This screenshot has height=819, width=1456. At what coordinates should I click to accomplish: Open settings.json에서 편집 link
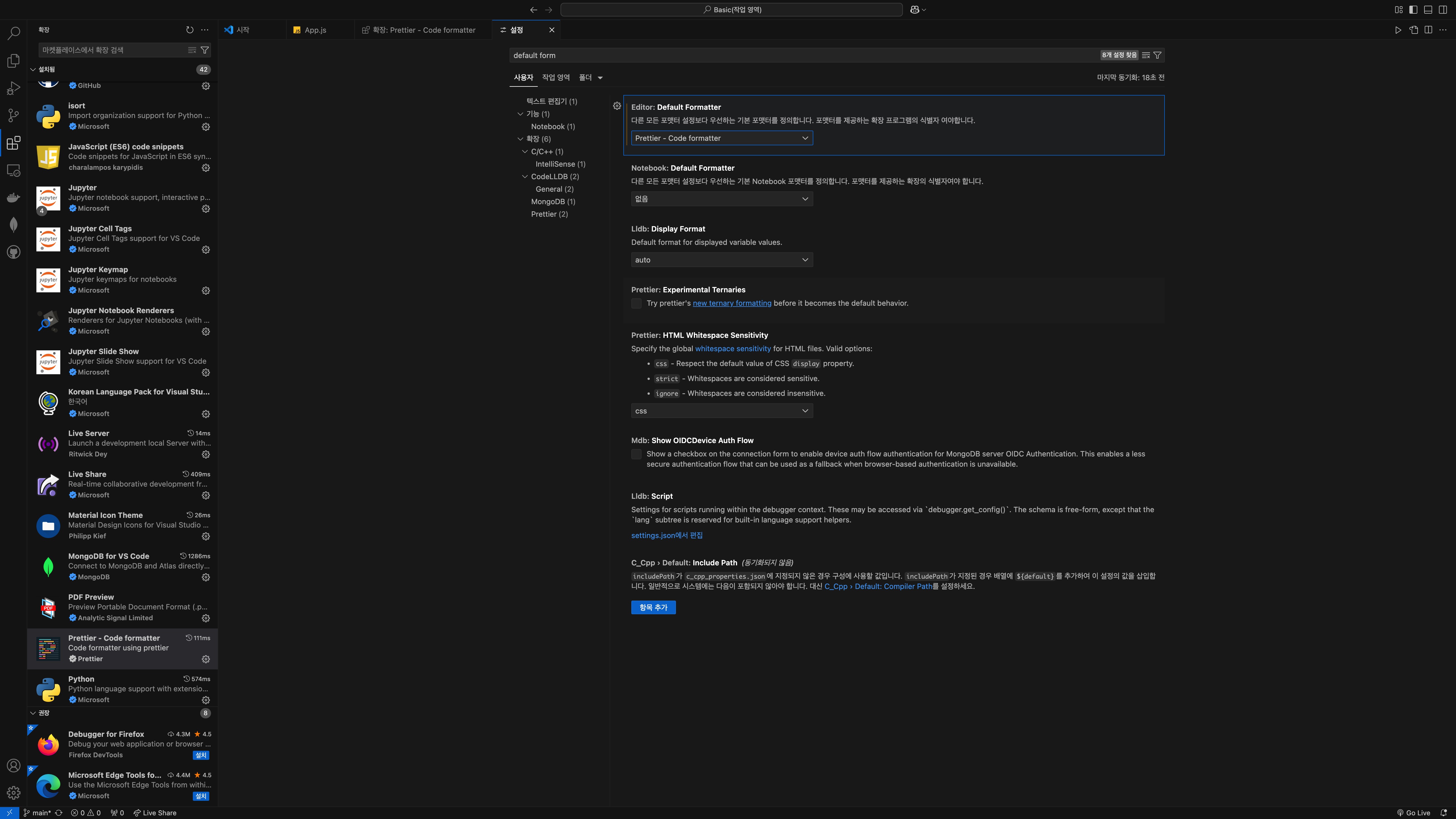pyautogui.click(x=666, y=535)
